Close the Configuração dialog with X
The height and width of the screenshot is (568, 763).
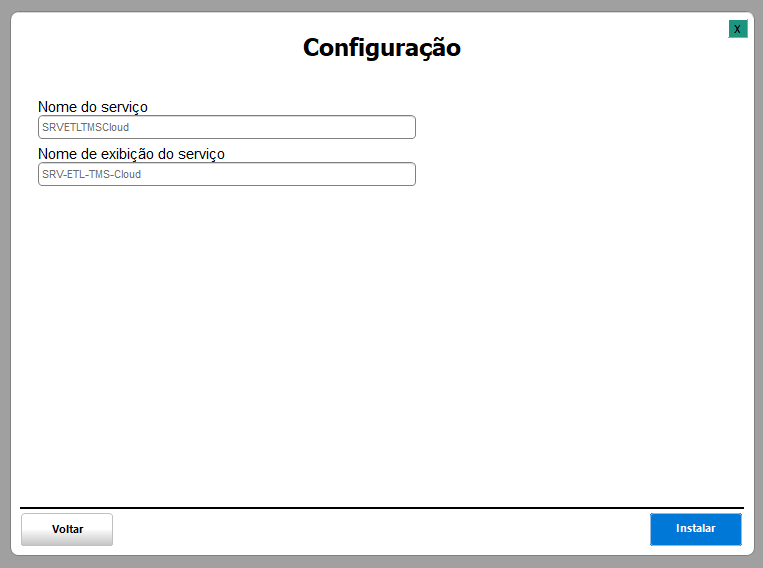737,29
